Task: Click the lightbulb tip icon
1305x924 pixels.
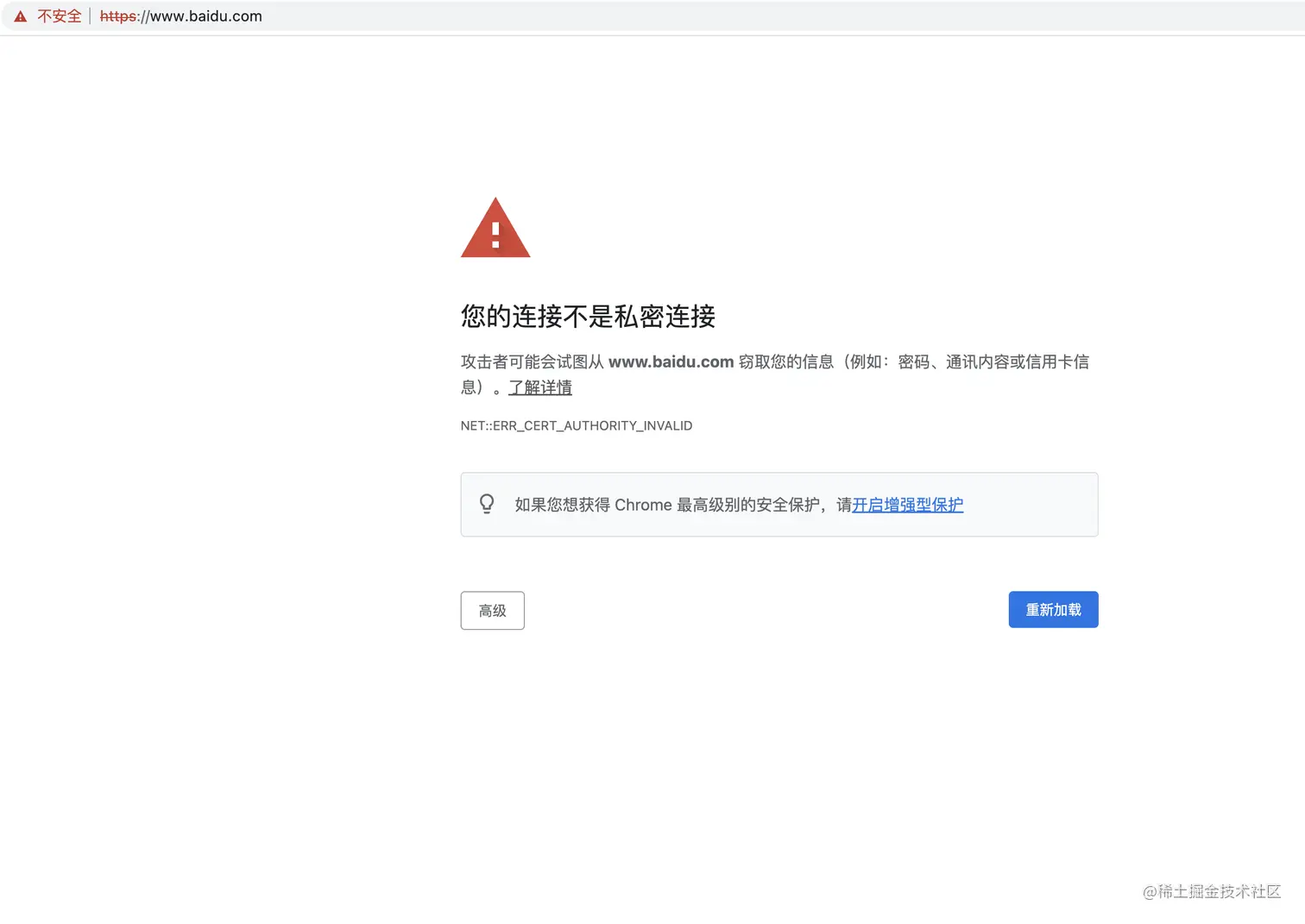Action: tap(487, 504)
